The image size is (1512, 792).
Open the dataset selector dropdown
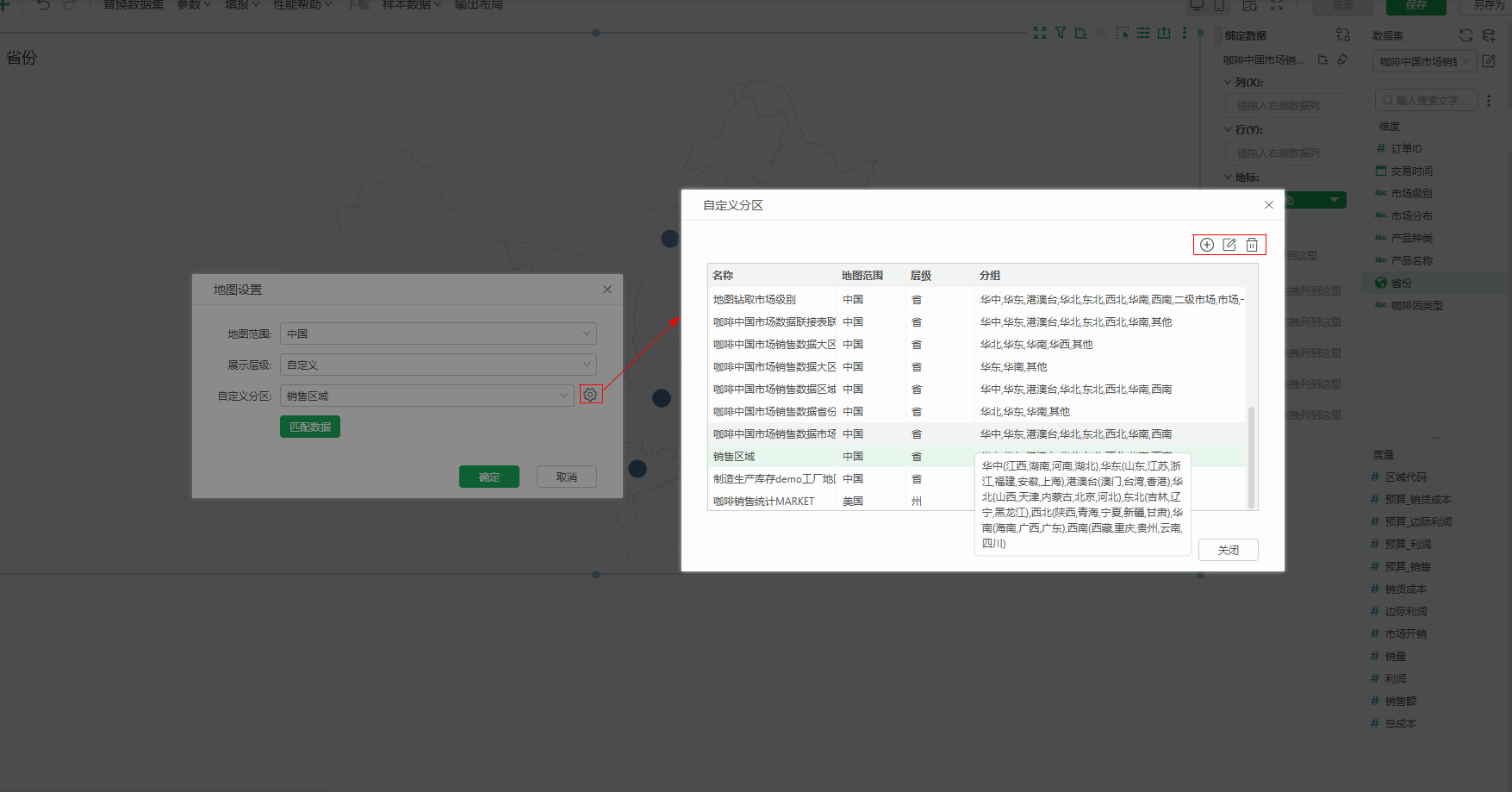point(1425,61)
